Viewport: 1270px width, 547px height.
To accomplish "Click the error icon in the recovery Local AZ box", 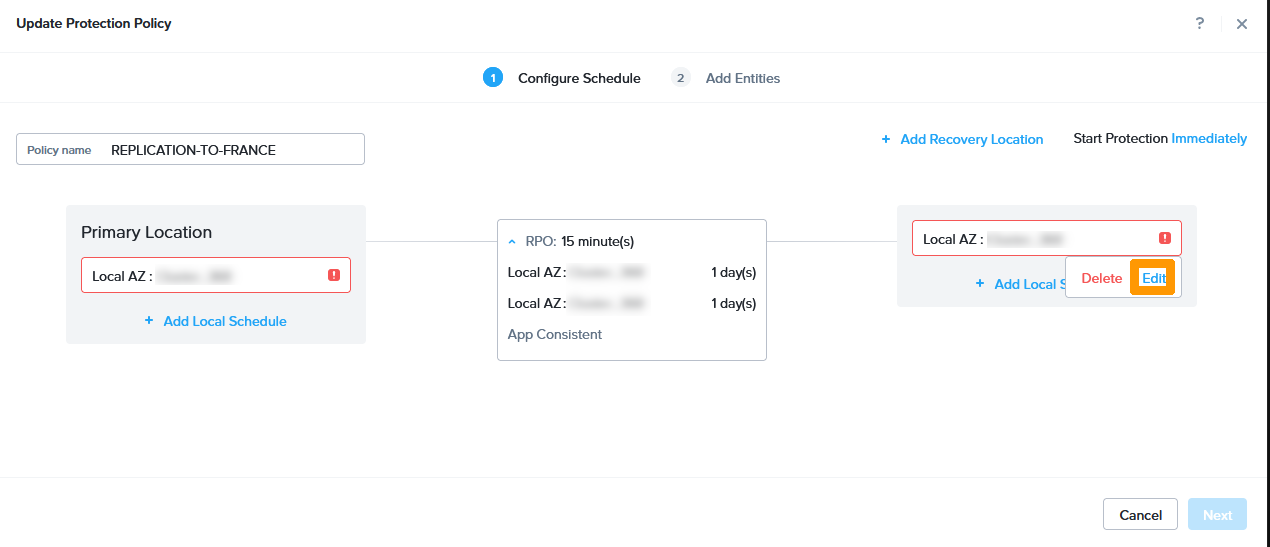I will tap(1165, 238).
